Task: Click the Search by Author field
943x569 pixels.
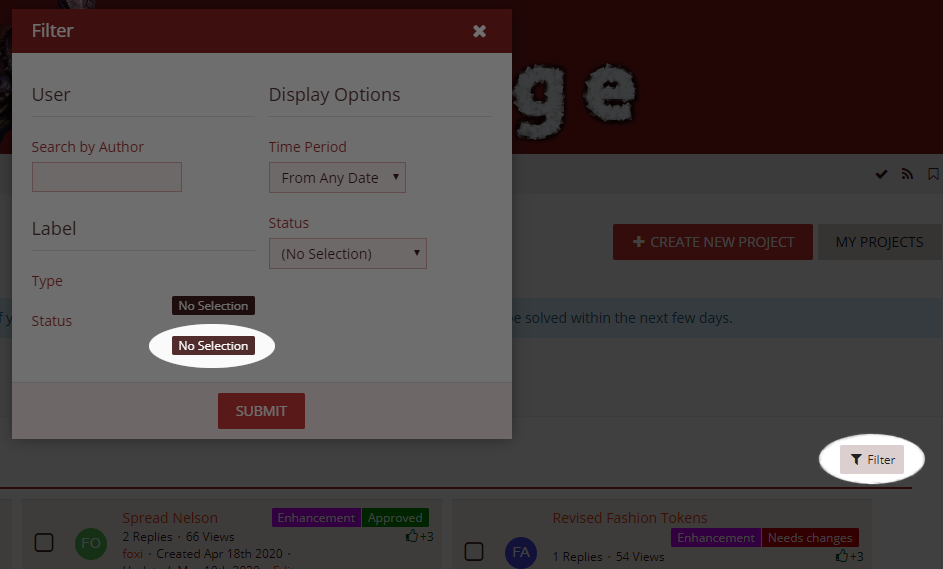Action: (107, 177)
